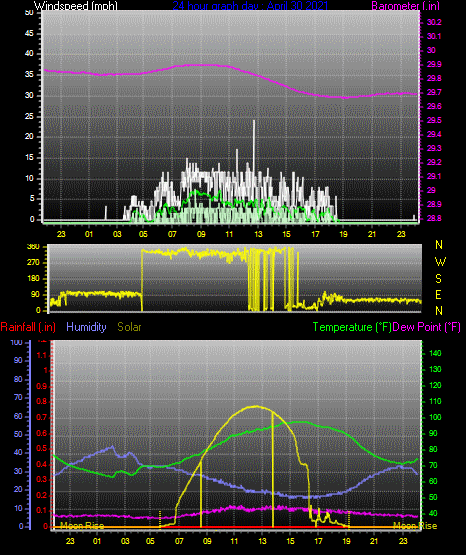Click the "45" windspeed axis value
The height and width of the screenshot is (555, 466).
pos(29,34)
